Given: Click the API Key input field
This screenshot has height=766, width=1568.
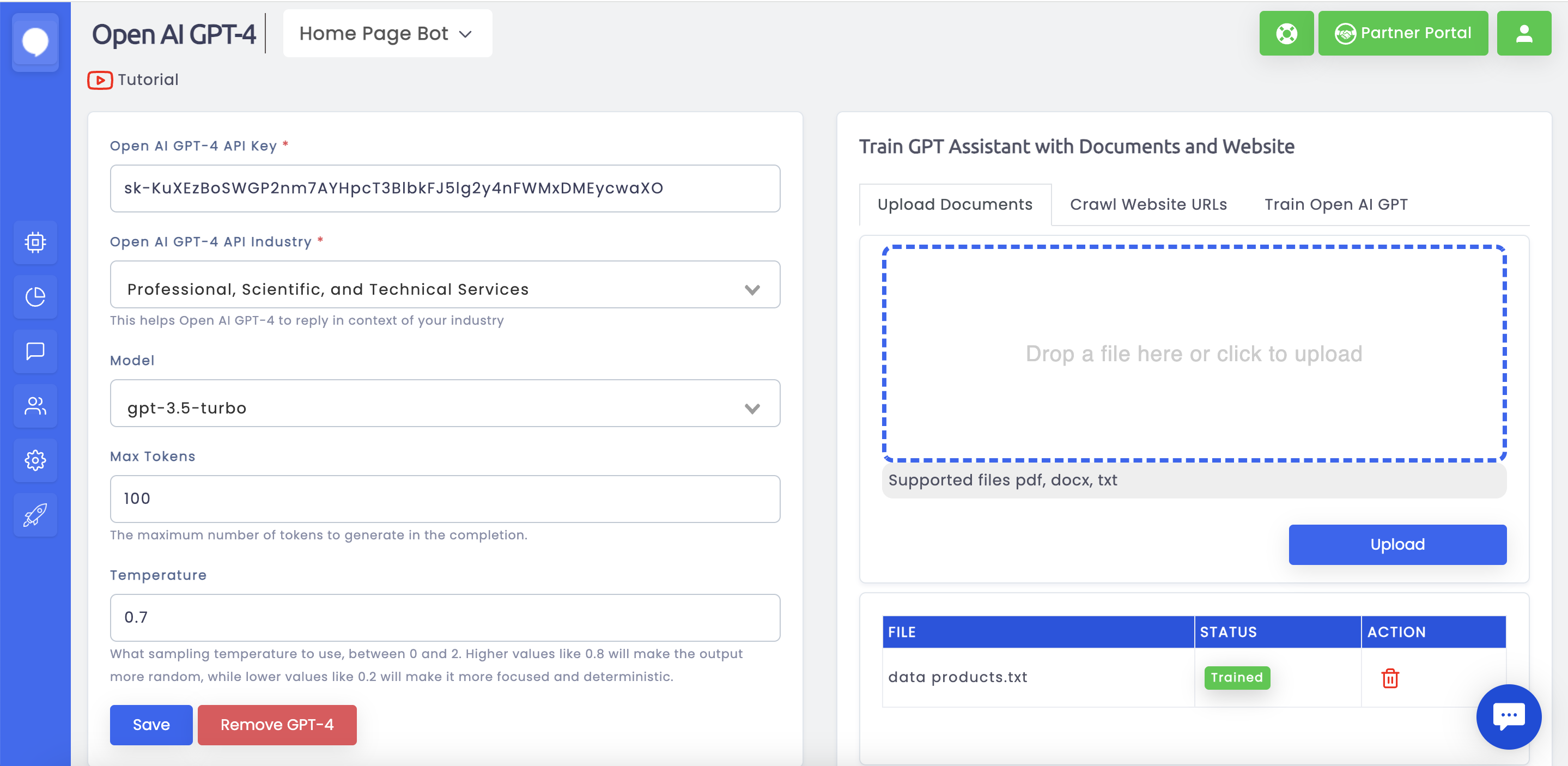Looking at the screenshot, I should (445, 189).
